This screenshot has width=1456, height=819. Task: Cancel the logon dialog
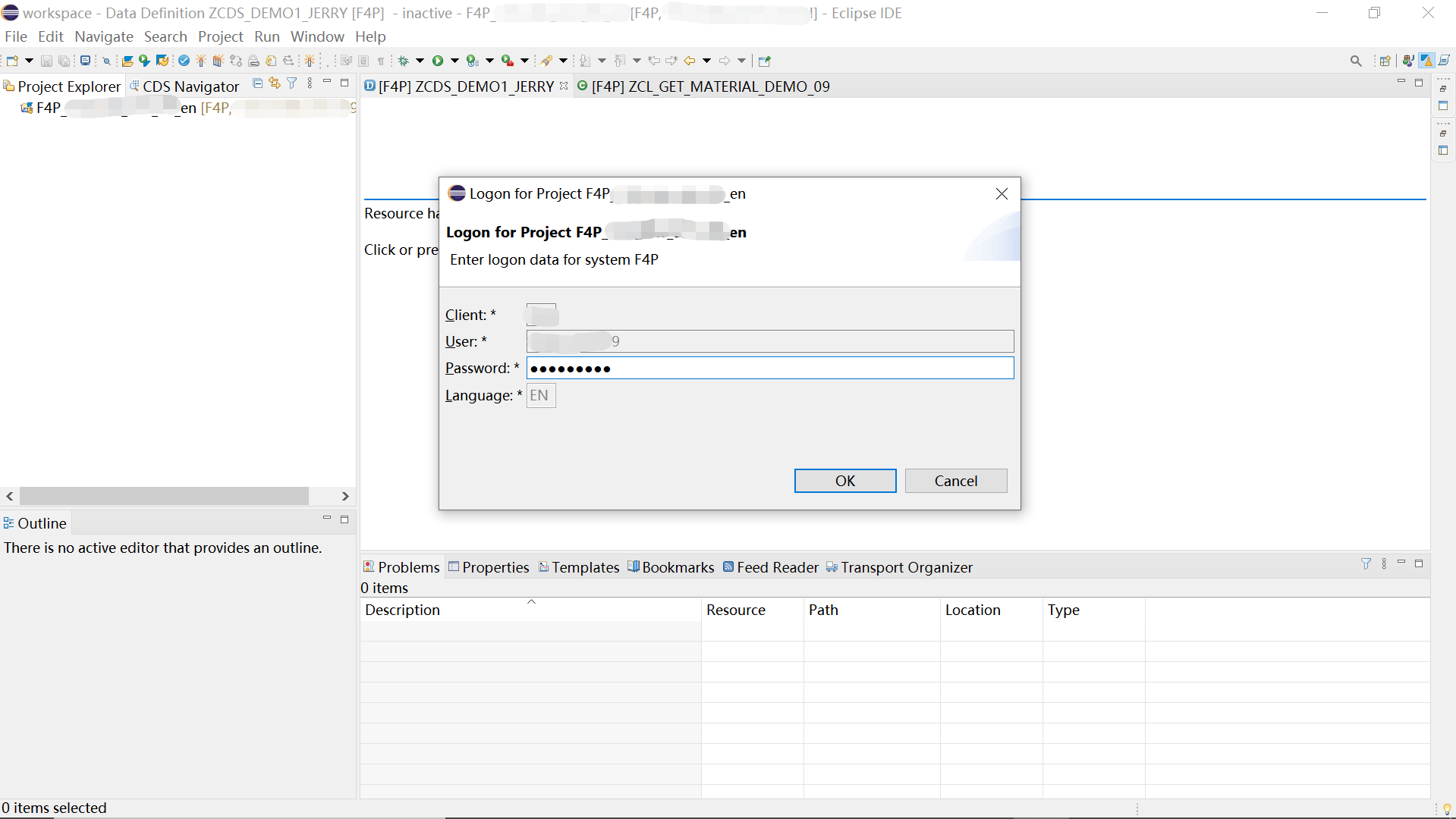(956, 480)
